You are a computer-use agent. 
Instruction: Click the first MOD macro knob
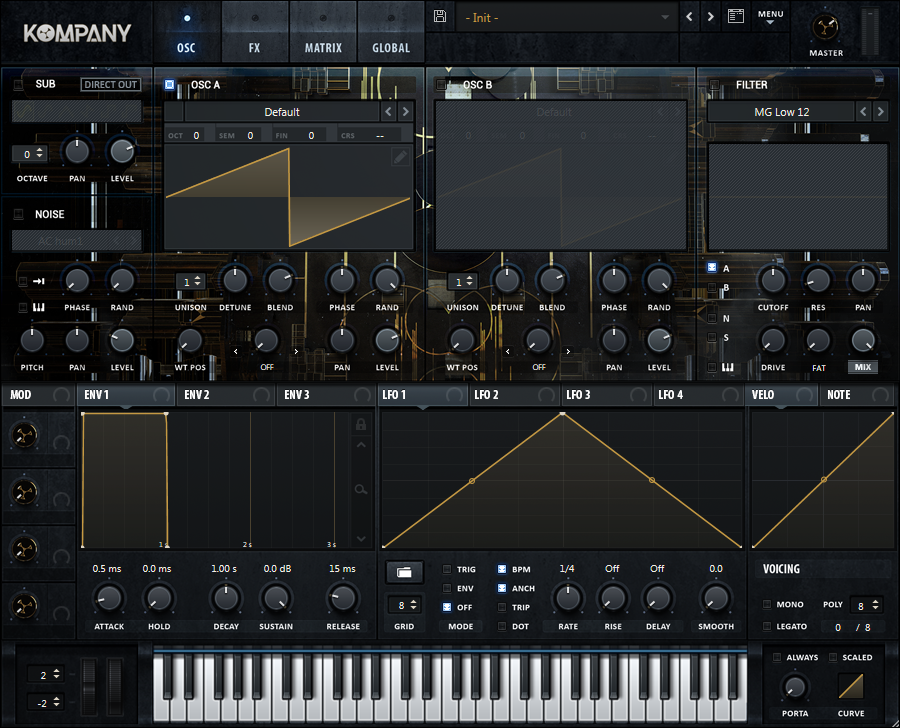pyautogui.click(x=24, y=435)
